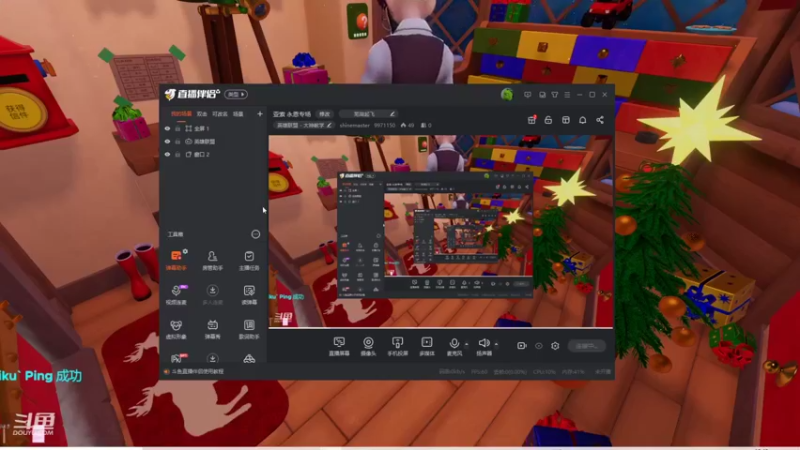Open the message icon in the title bar
This screenshot has width=800, height=450.
[x=528, y=94]
